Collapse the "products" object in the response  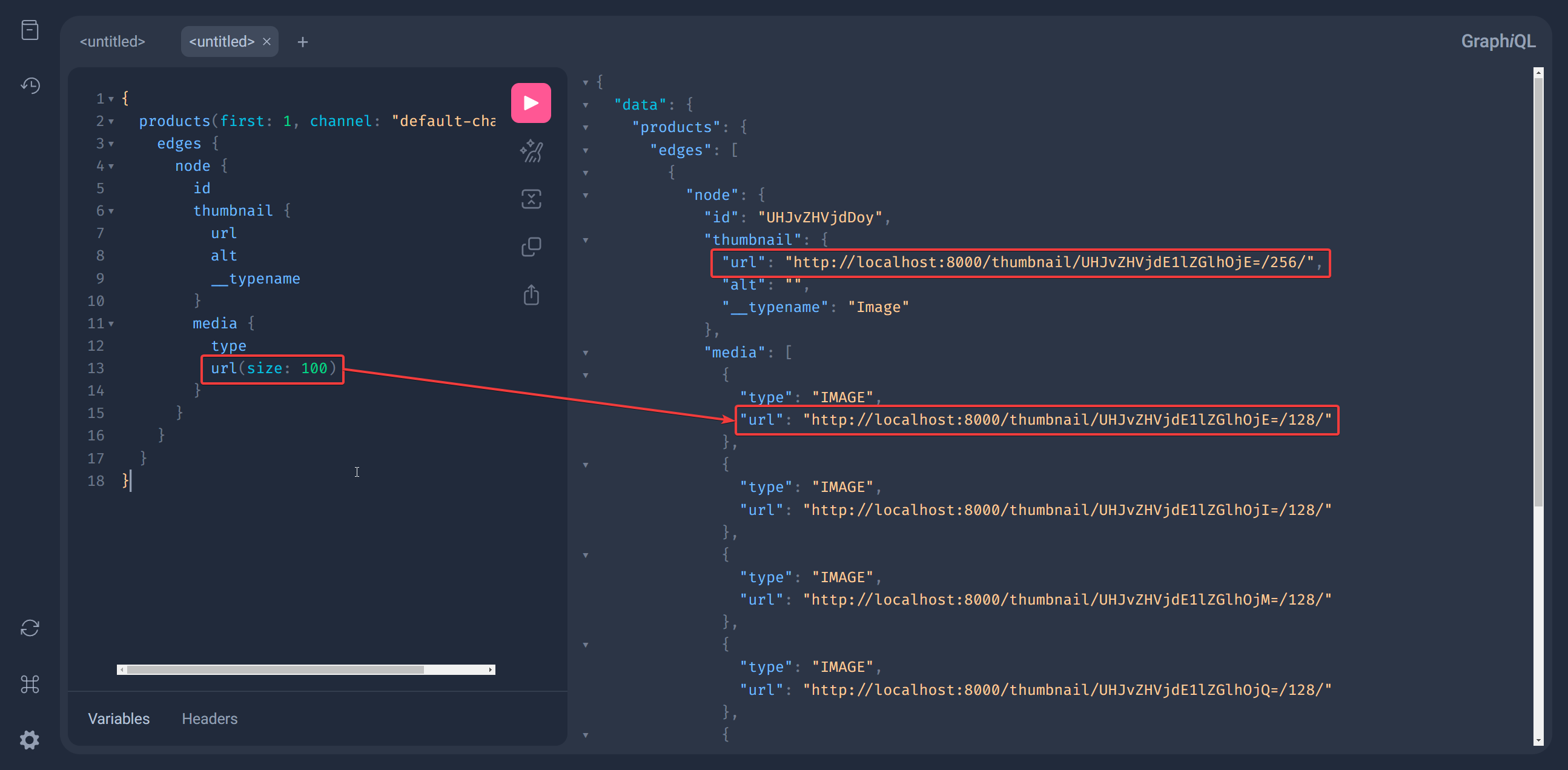[x=586, y=128]
